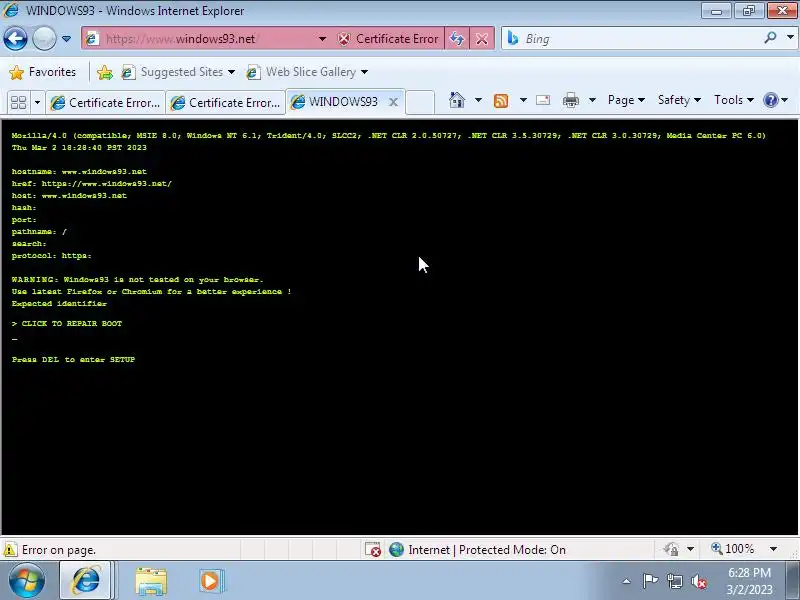Click the Home icon in command bar

(457, 100)
